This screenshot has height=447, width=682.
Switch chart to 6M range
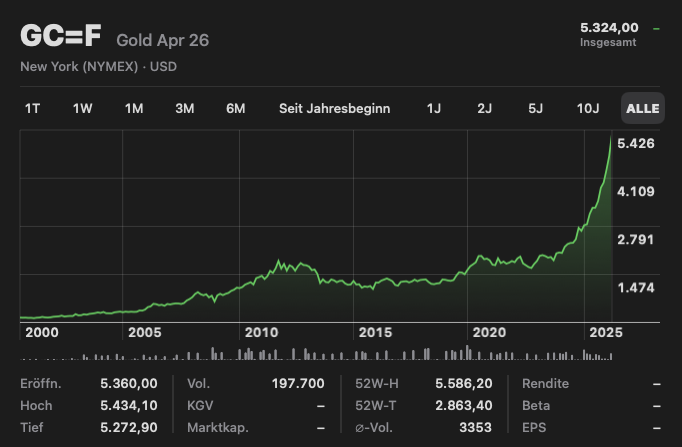pos(235,108)
